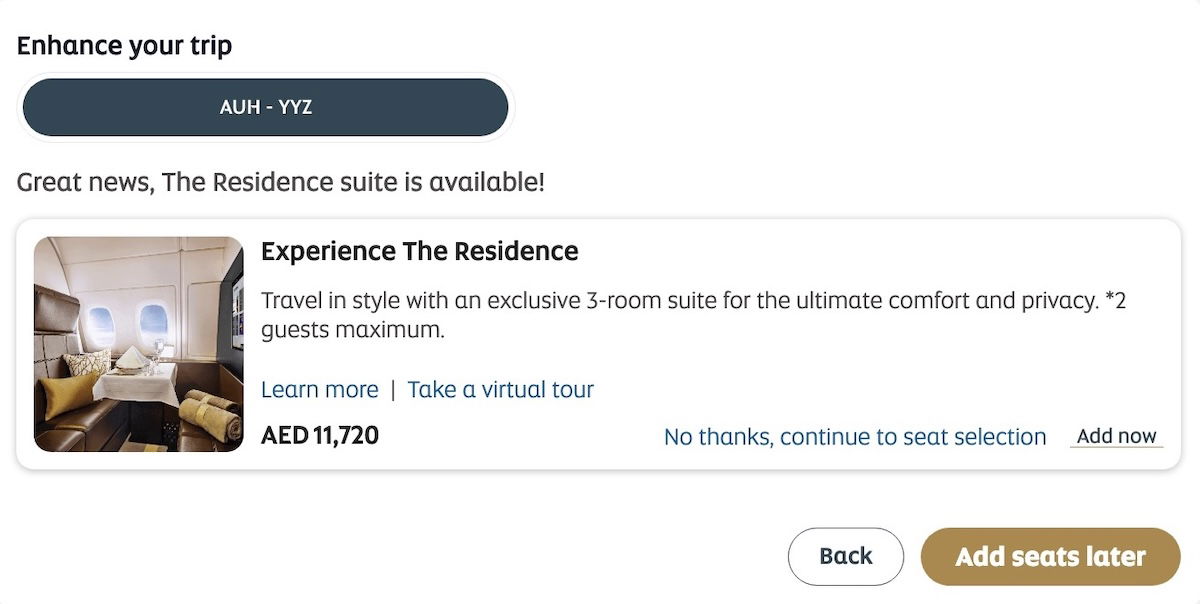Go to previous step with Back button

846,556
